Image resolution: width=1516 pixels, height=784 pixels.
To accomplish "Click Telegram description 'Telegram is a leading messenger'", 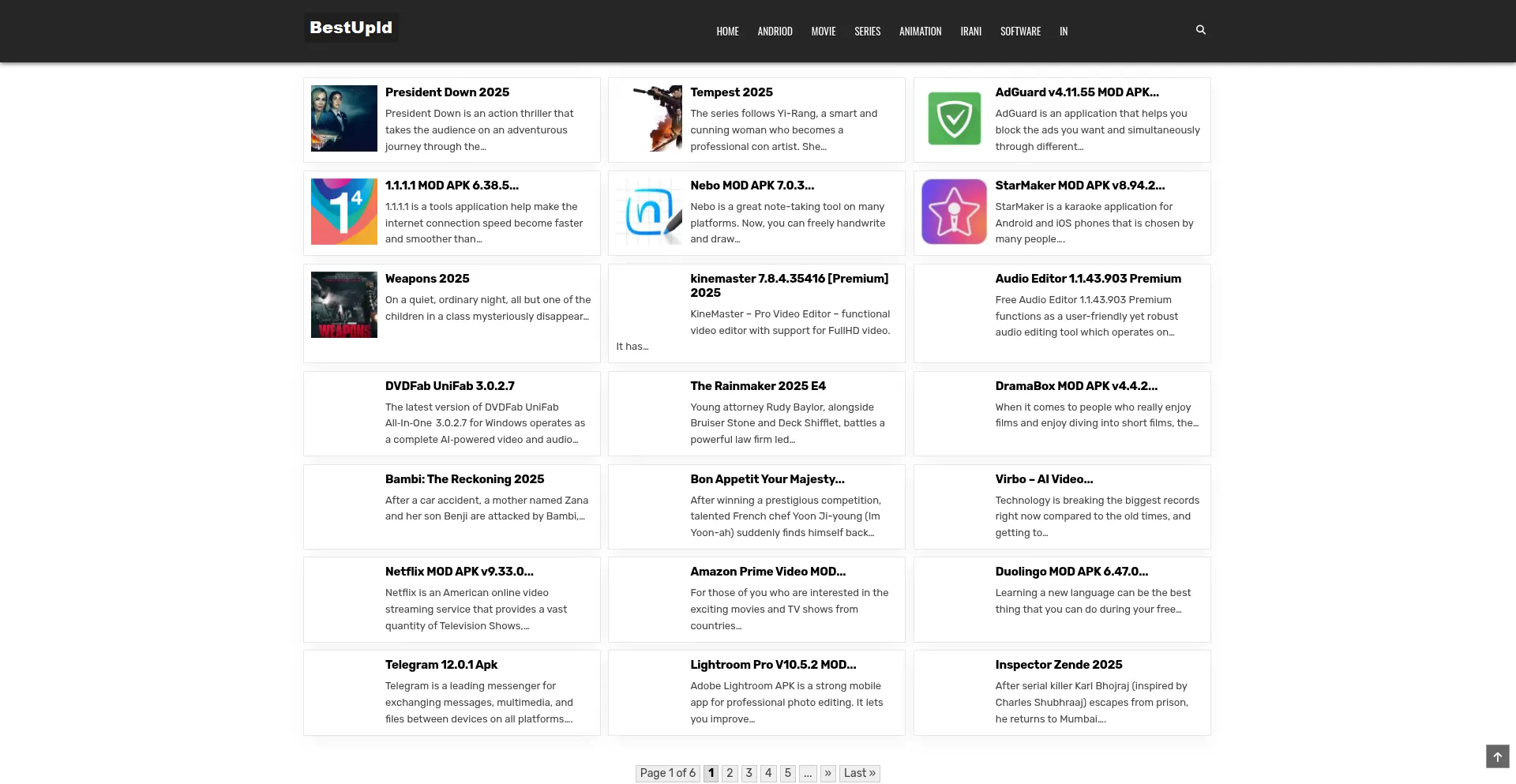I will (x=479, y=703).
